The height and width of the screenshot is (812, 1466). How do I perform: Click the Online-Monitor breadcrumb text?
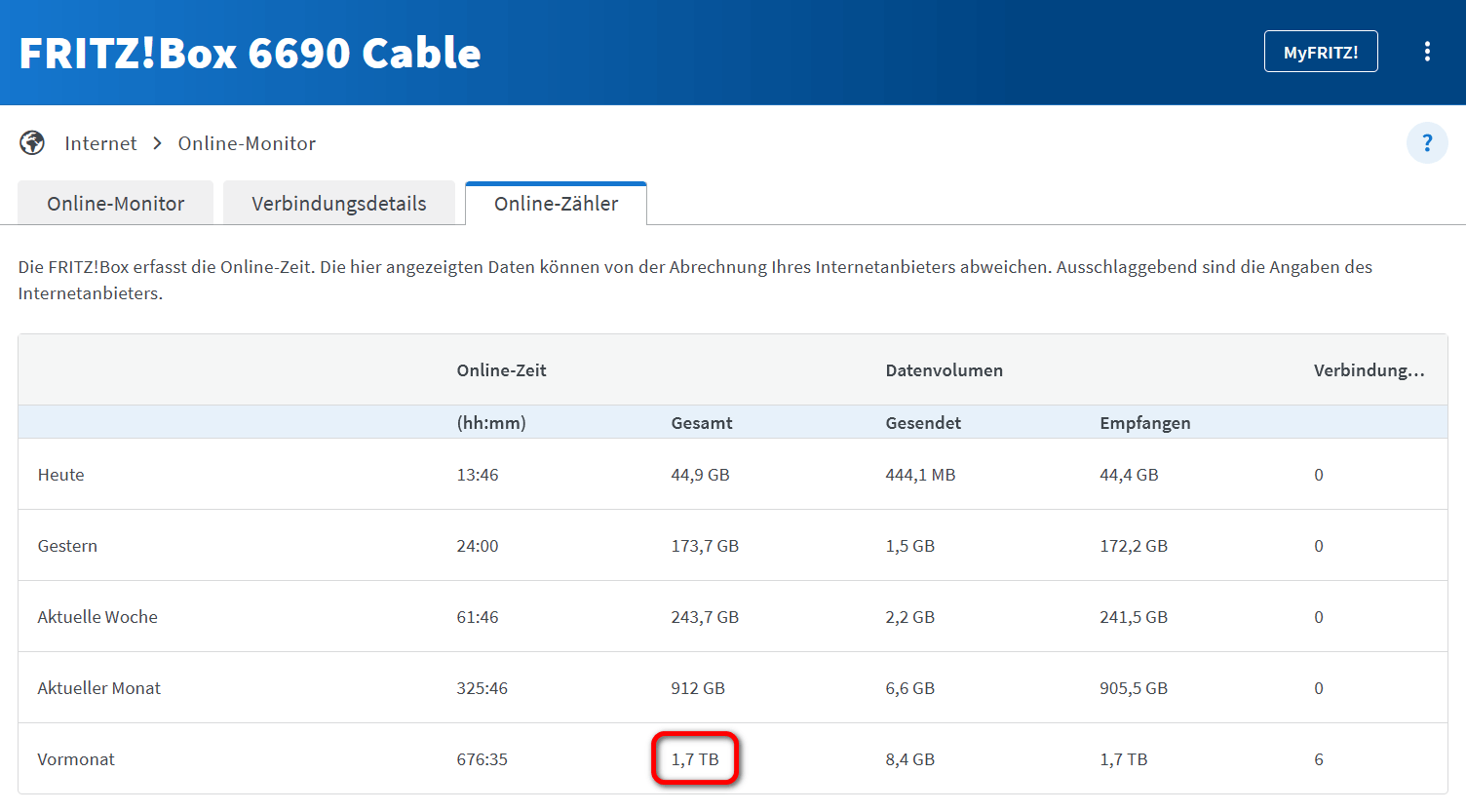tap(247, 143)
